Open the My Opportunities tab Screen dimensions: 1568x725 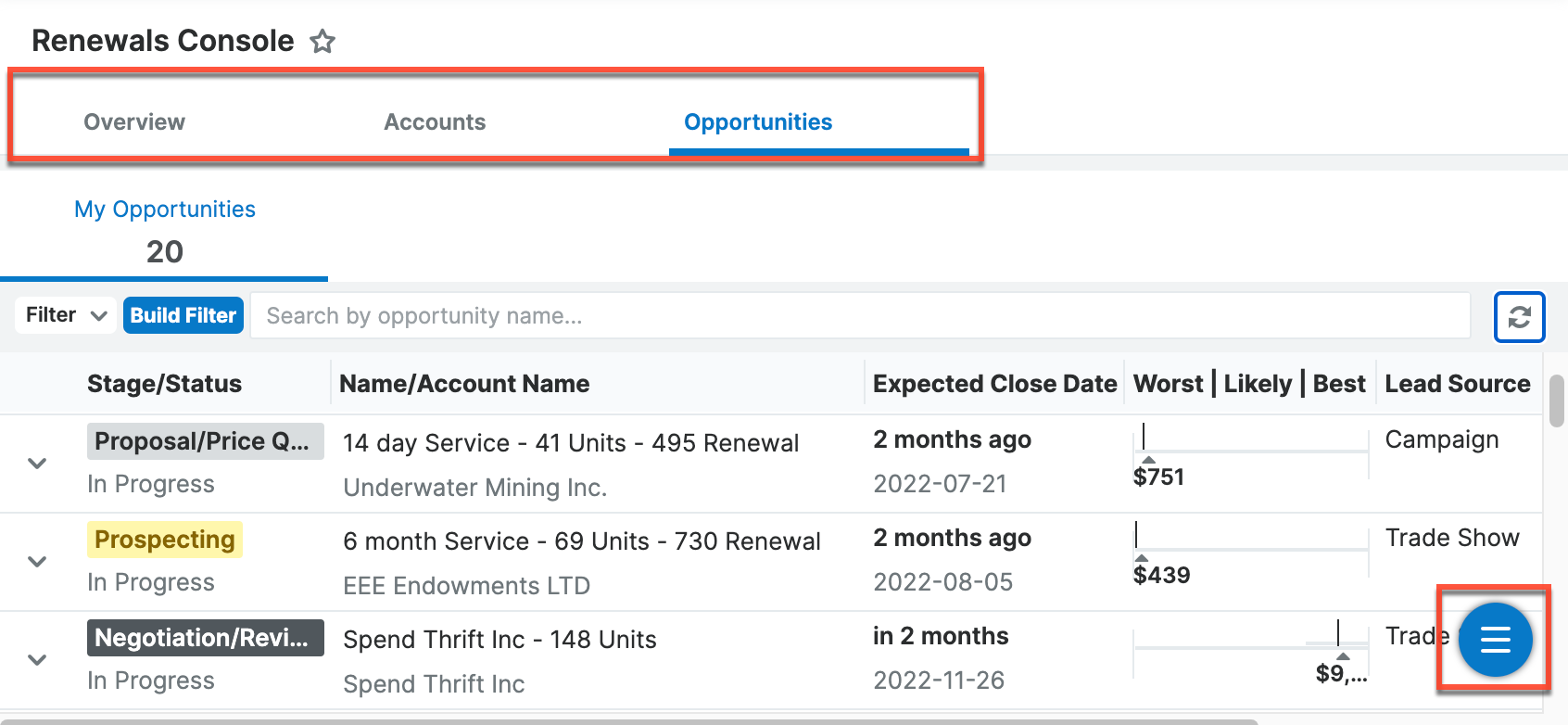pyautogui.click(x=165, y=210)
